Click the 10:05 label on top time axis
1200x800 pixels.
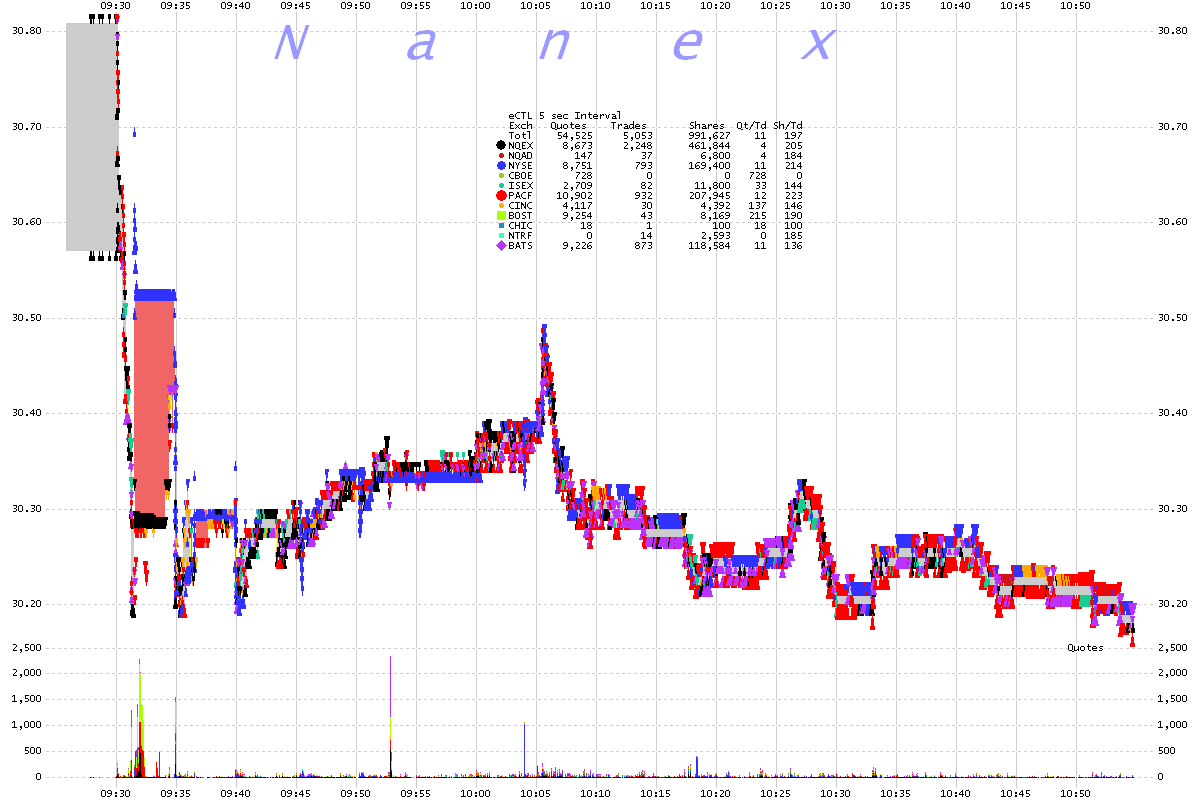(536, 6)
